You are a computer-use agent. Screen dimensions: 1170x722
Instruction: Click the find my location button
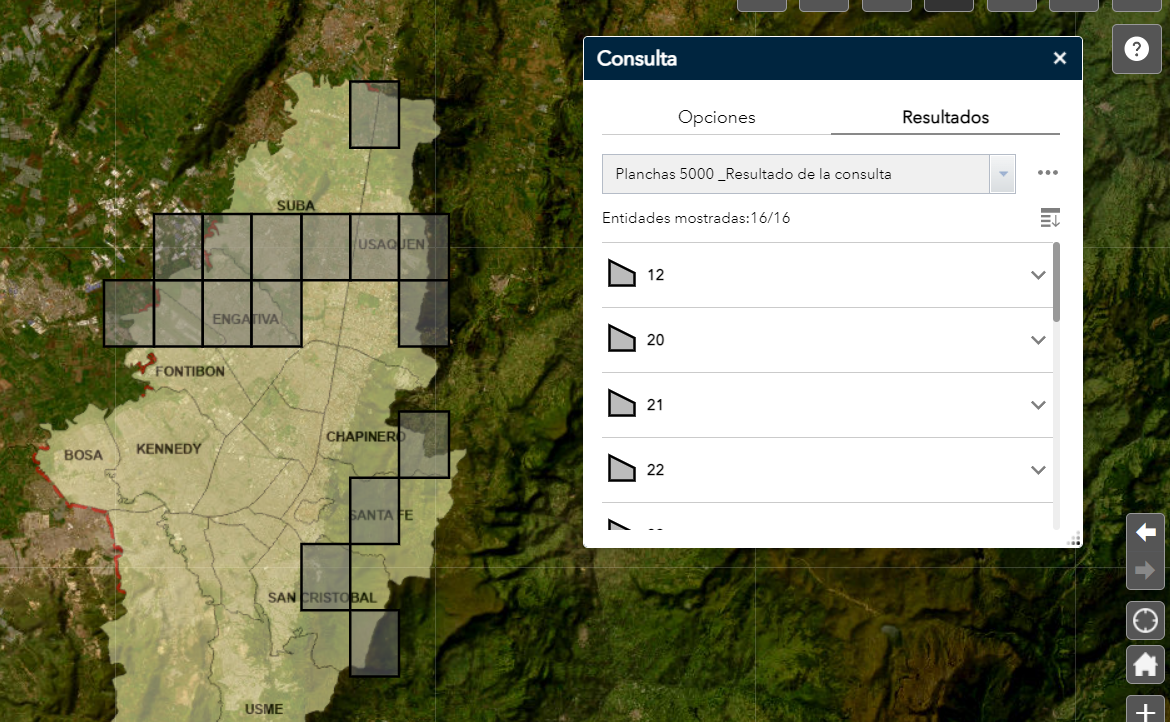point(1145,621)
